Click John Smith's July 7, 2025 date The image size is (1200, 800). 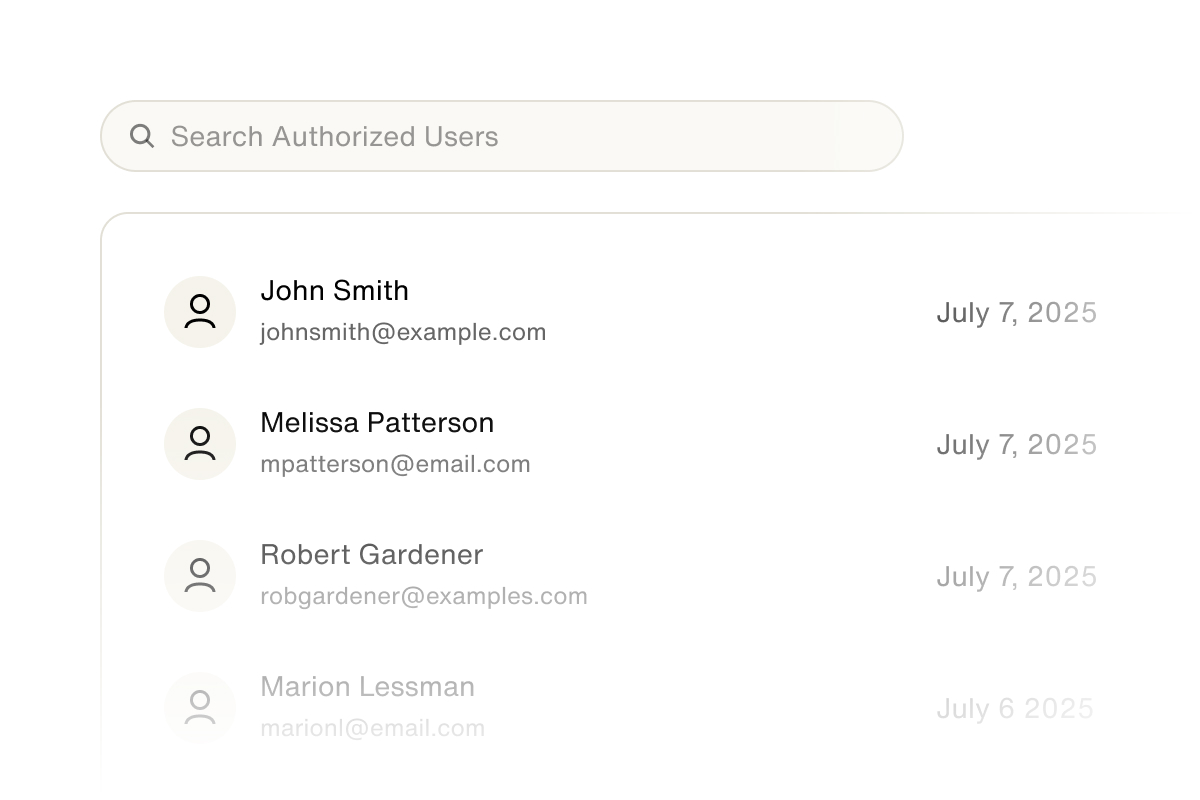[1016, 313]
